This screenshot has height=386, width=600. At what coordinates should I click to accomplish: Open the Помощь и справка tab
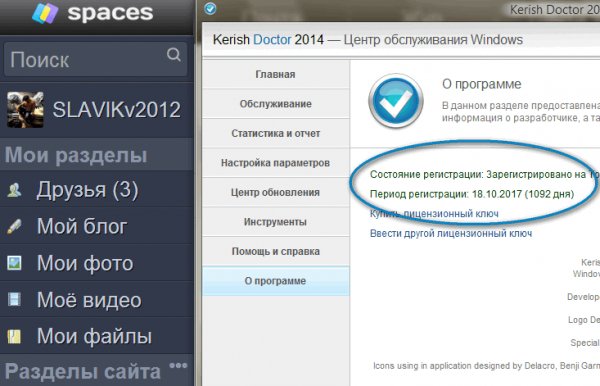pyautogui.click(x=276, y=251)
